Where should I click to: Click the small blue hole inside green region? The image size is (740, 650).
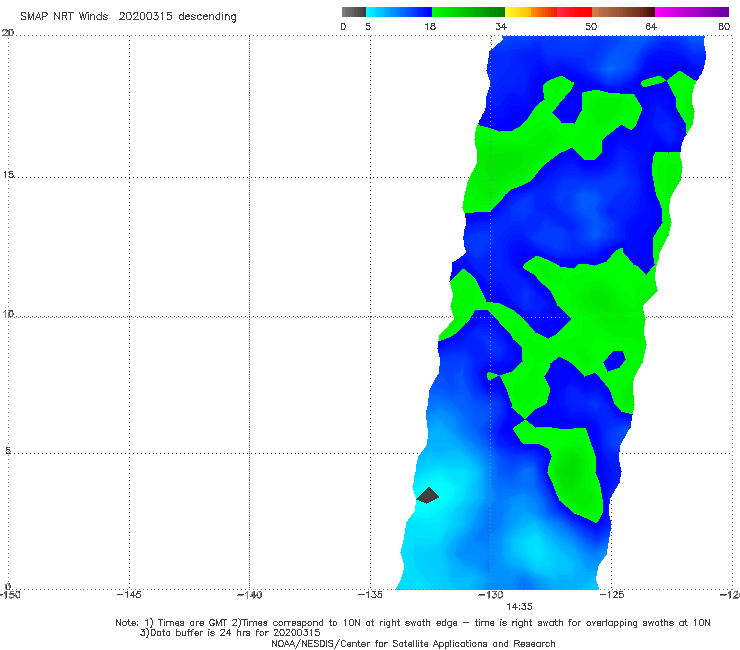click(614, 361)
